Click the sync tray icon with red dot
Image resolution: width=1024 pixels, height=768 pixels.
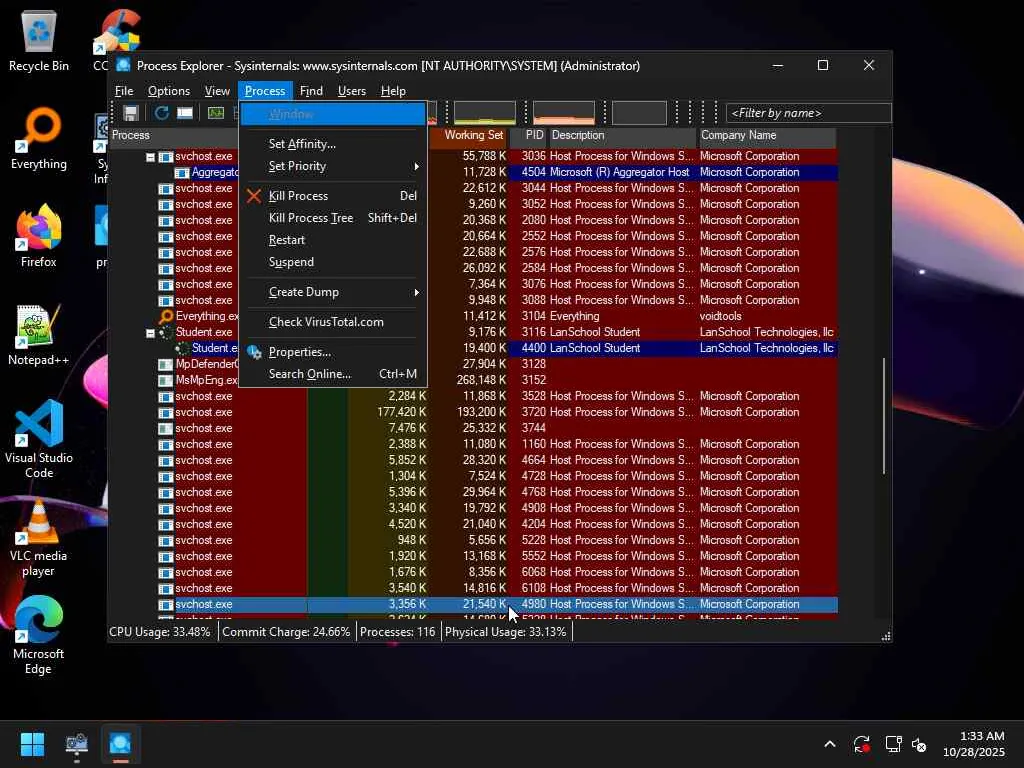tap(861, 744)
